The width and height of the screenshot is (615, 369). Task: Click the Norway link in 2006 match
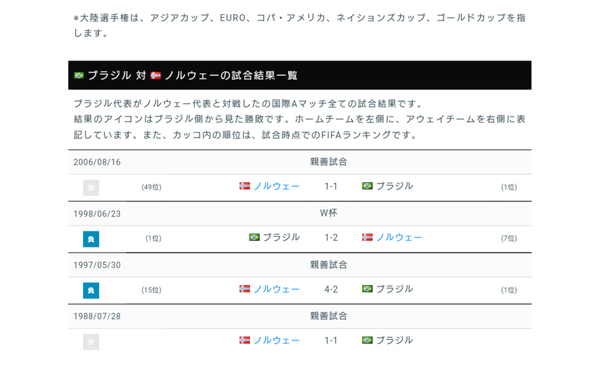pos(277,186)
